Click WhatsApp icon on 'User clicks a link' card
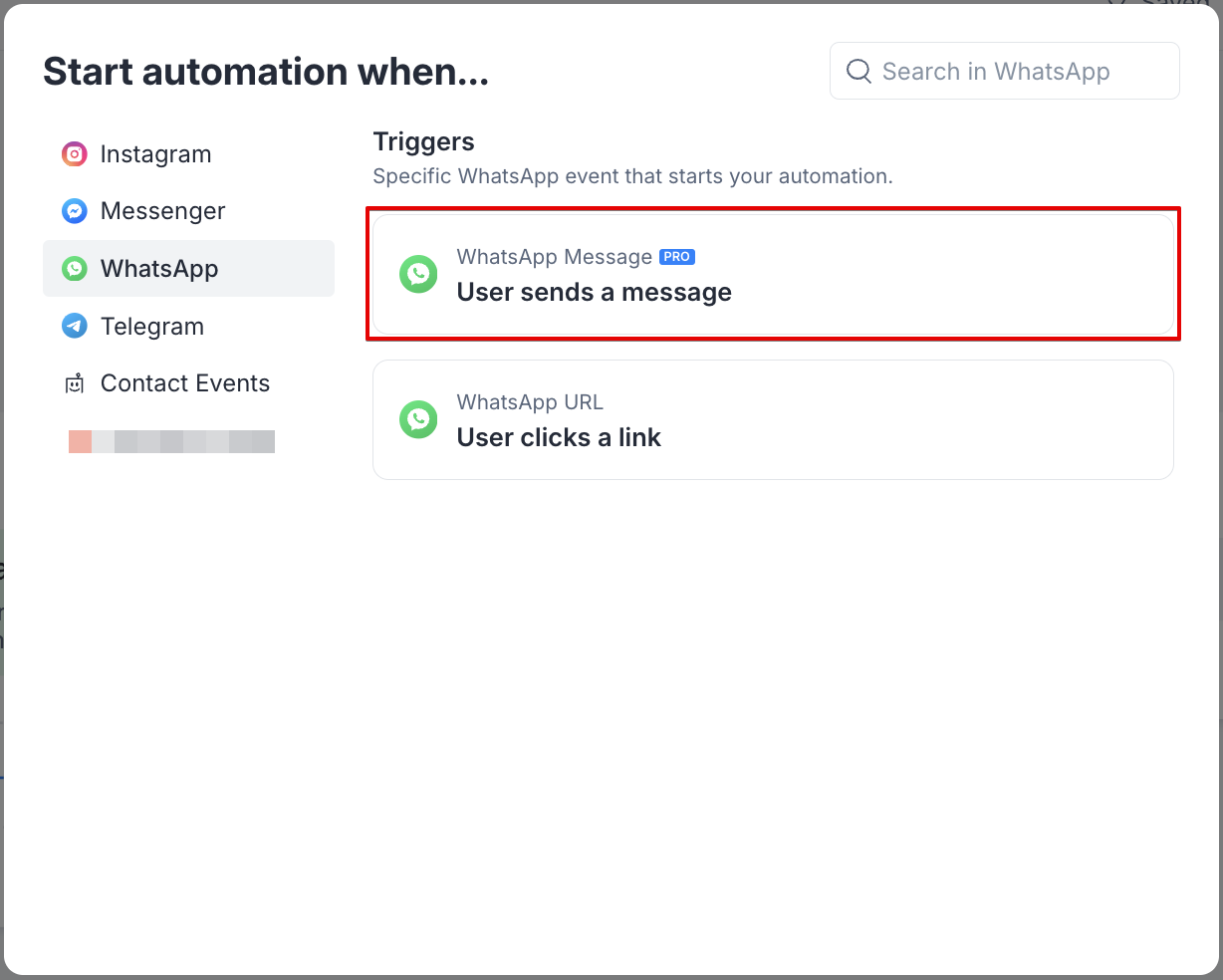The image size is (1223, 980). [x=418, y=419]
